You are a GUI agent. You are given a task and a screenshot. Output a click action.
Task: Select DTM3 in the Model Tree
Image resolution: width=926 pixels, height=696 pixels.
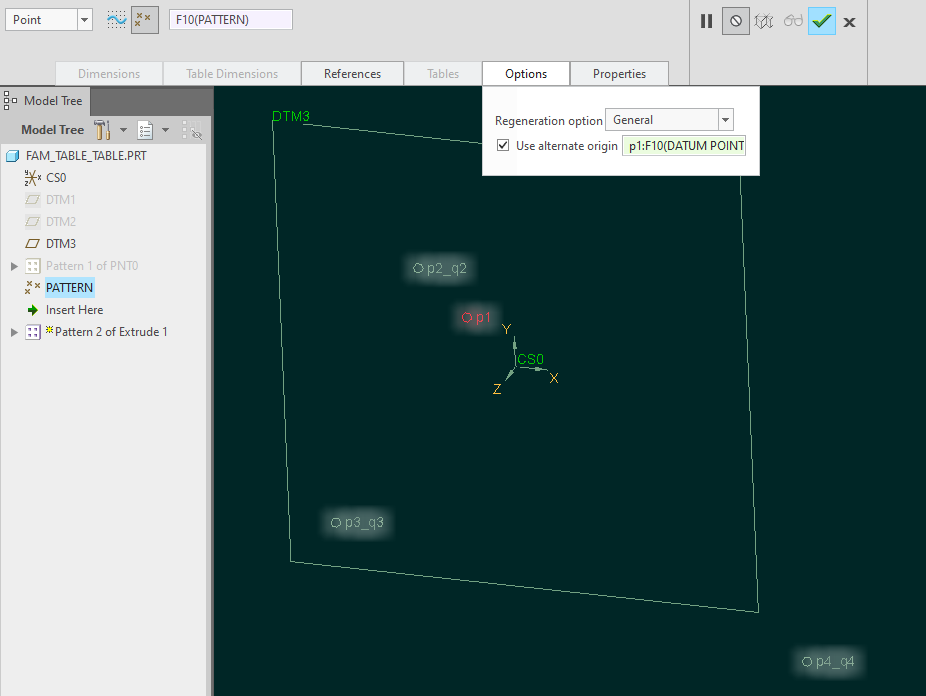tap(62, 243)
